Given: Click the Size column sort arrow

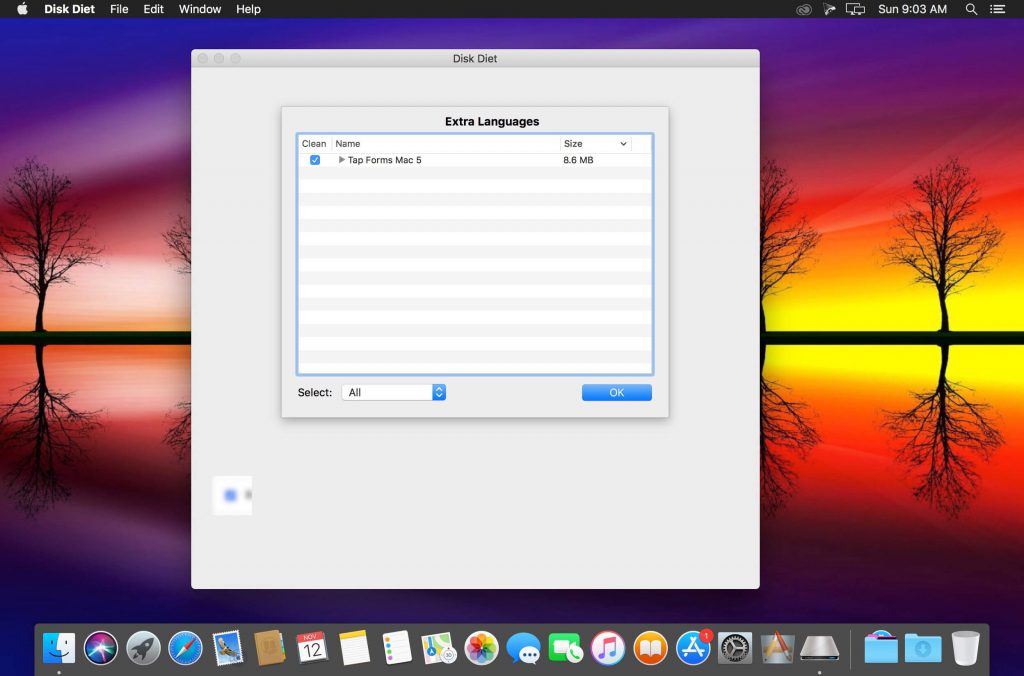Looking at the screenshot, I should point(623,144).
